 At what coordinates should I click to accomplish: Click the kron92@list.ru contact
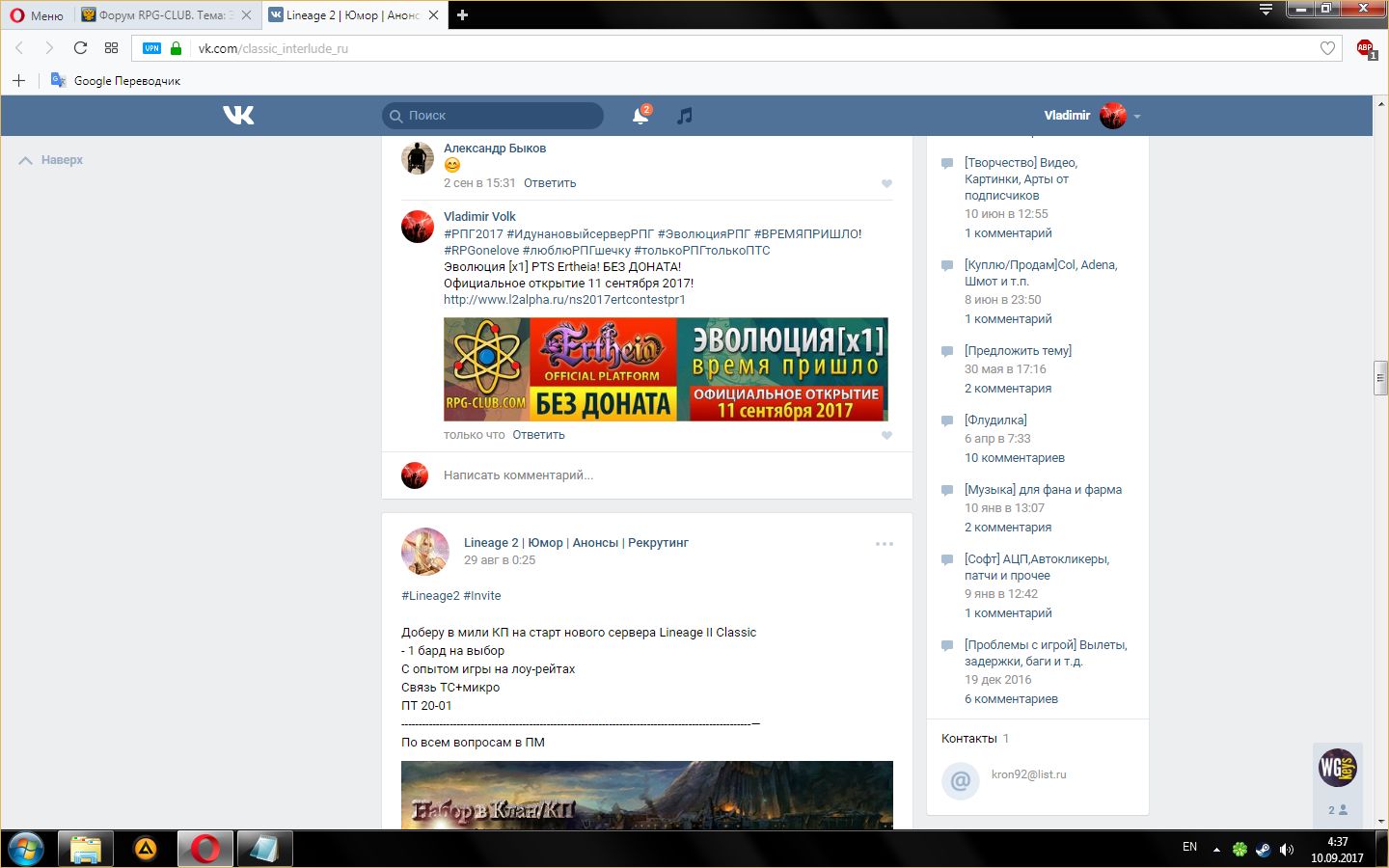[1028, 774]
